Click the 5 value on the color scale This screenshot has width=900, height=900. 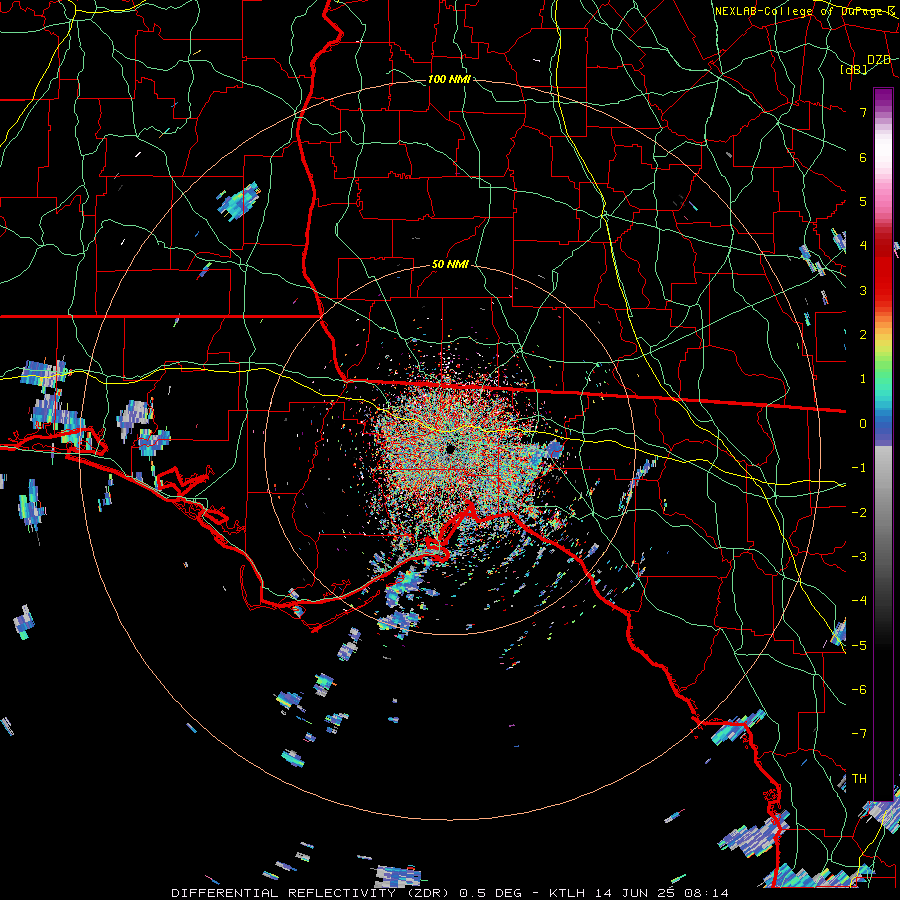point(863,201)
